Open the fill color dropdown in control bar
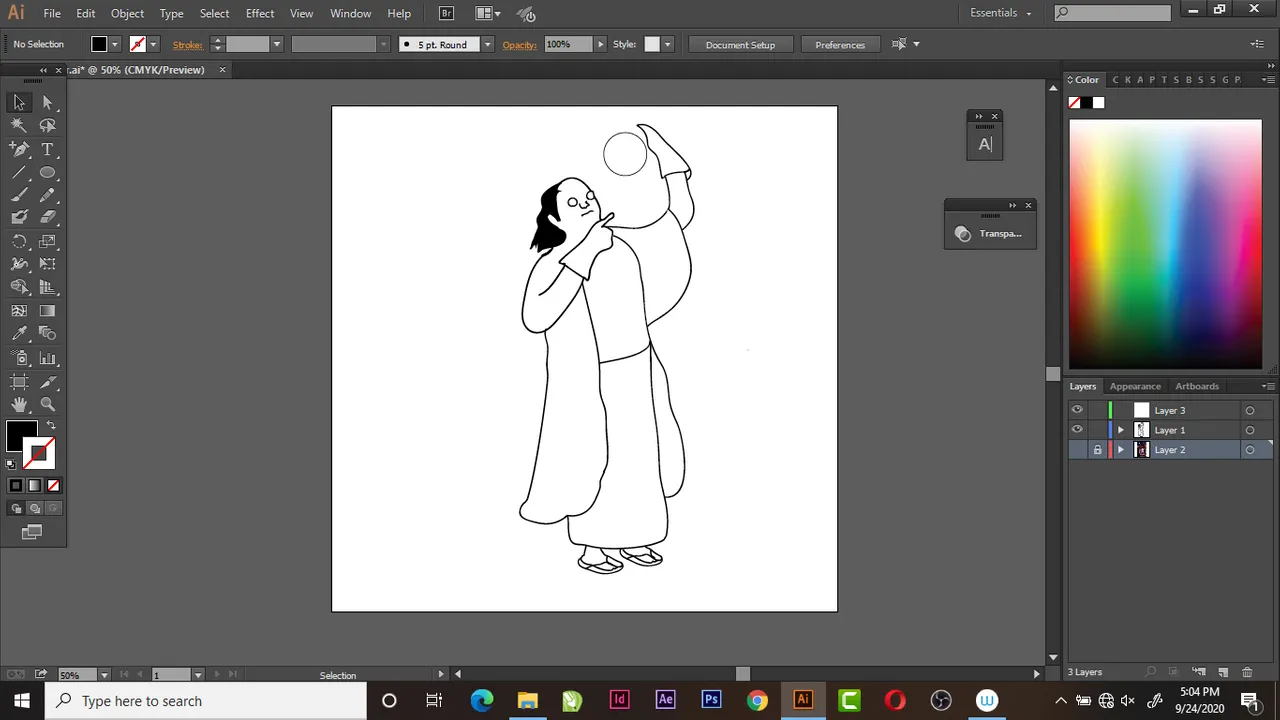Screen dimensions: 1280x720 [115, 44]
